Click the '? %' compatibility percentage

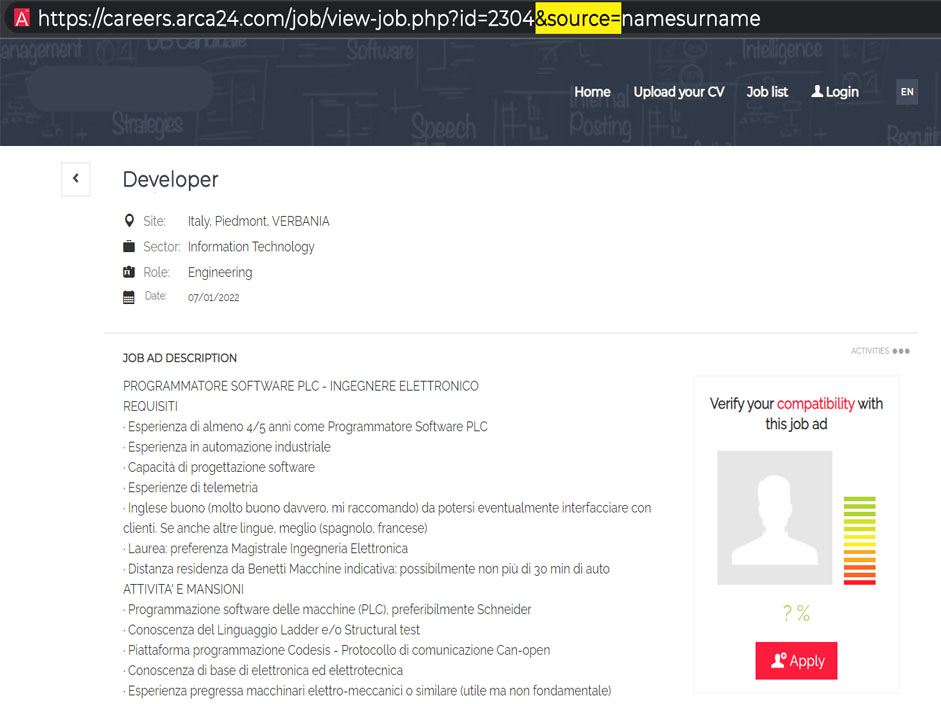point(795,613)
